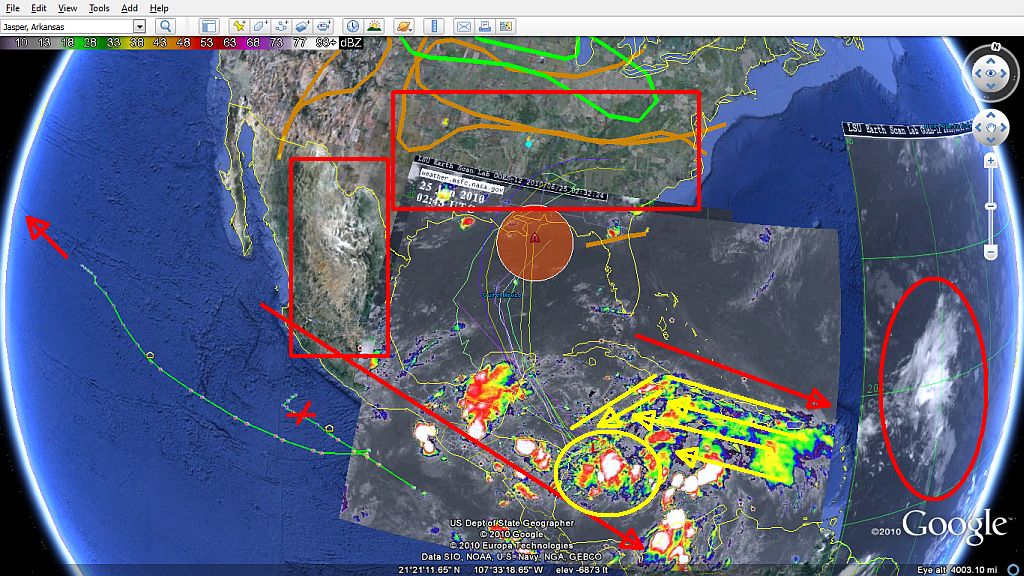The height and width of the screenshot is (576, 1024).
Task: Click the zoom slider handle
Action: 991,206
